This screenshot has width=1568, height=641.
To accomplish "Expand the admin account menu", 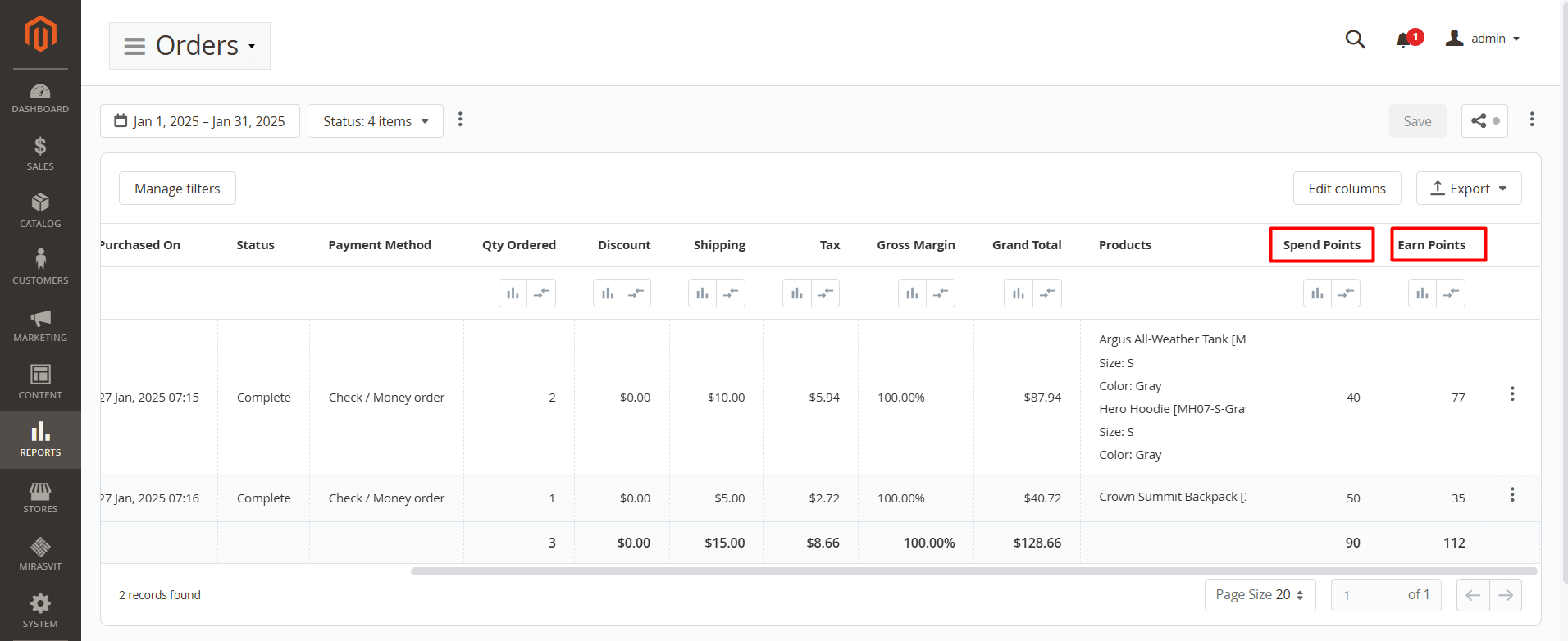I will pyautogui.click(x=1483, y=39).
